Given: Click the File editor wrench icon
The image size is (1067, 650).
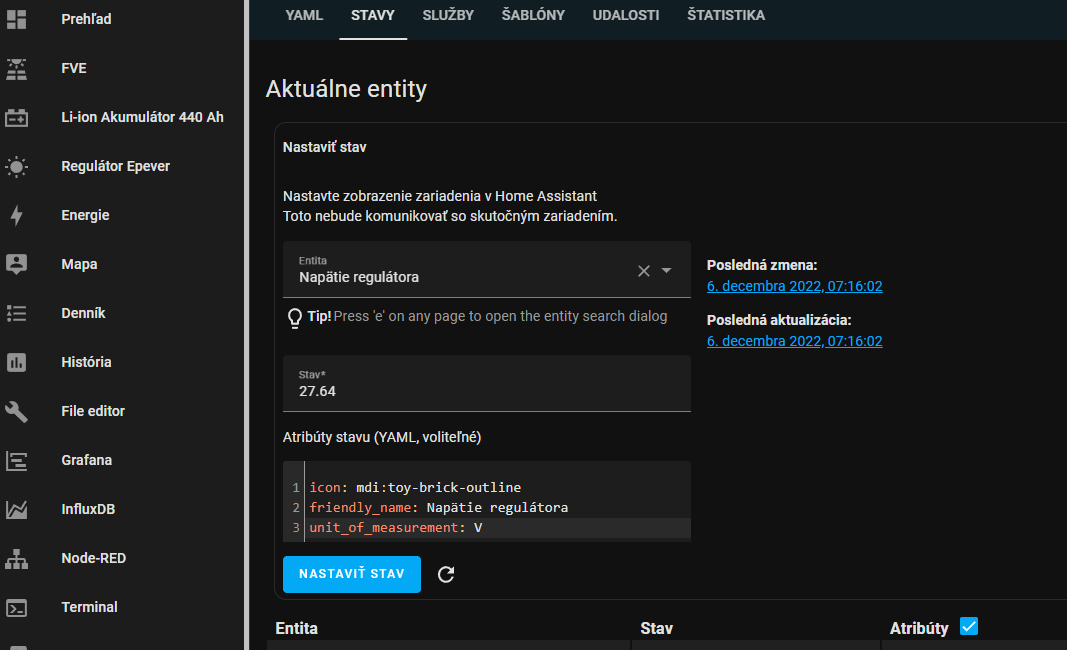Looking at the screenshot, I should [17, 411].
